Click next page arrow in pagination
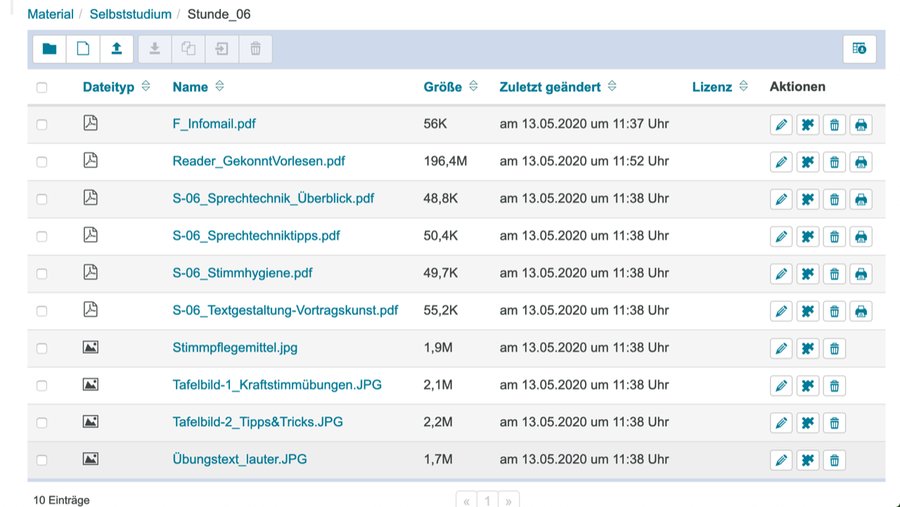 coord(509,501)
